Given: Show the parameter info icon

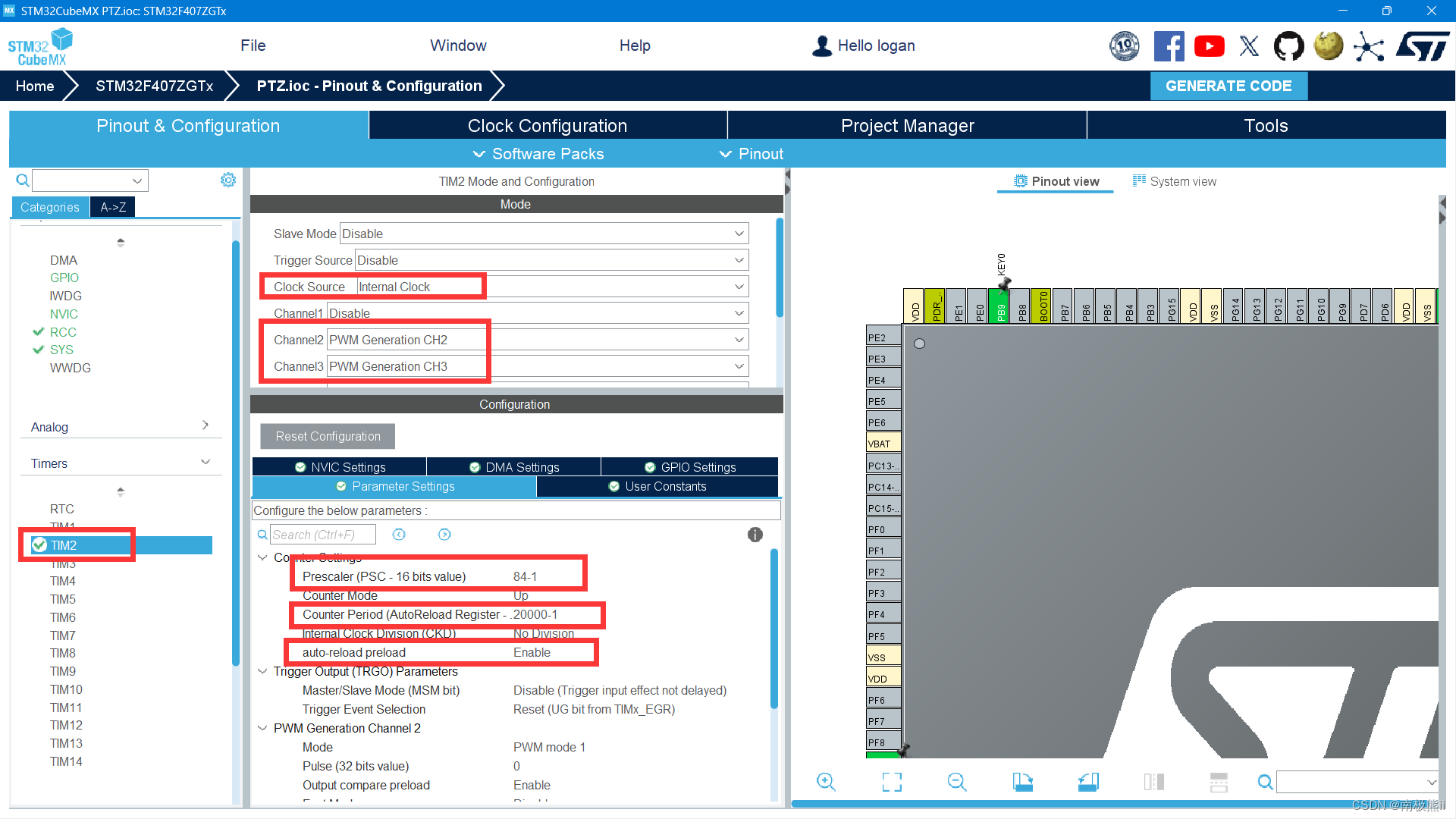Looking at the screenshot, I should [755, 535].
